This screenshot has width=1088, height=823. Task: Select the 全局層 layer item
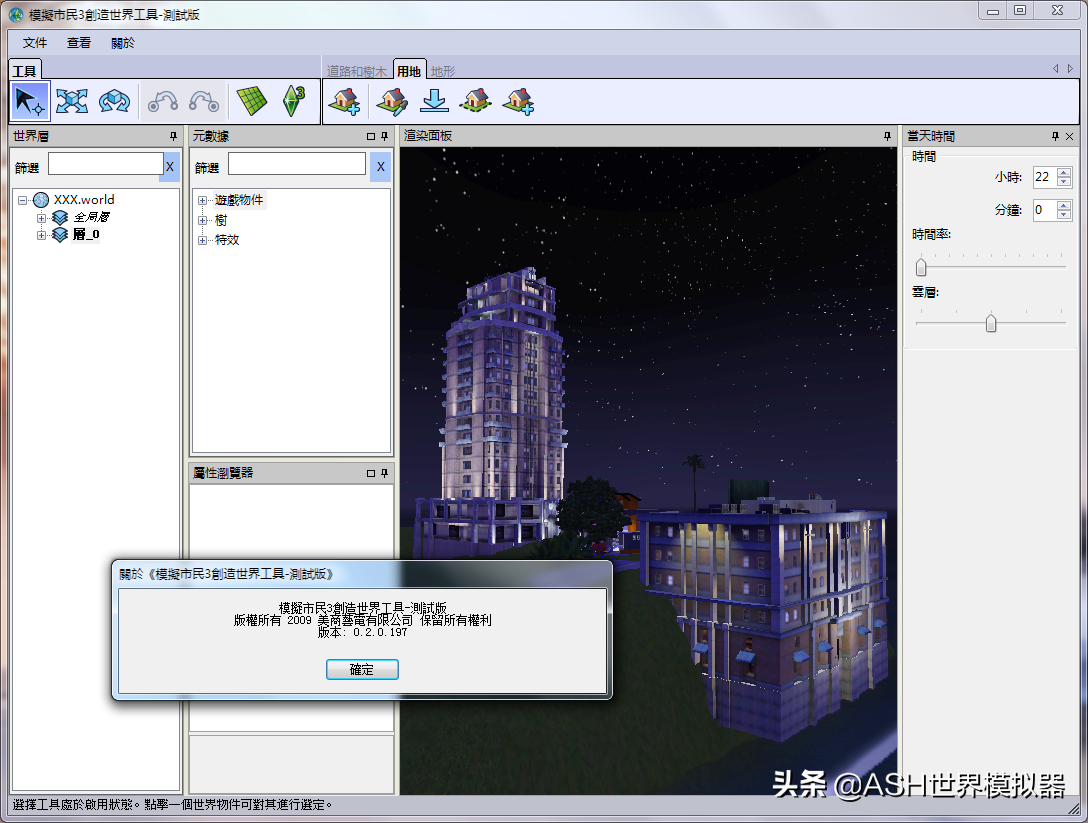92,217
